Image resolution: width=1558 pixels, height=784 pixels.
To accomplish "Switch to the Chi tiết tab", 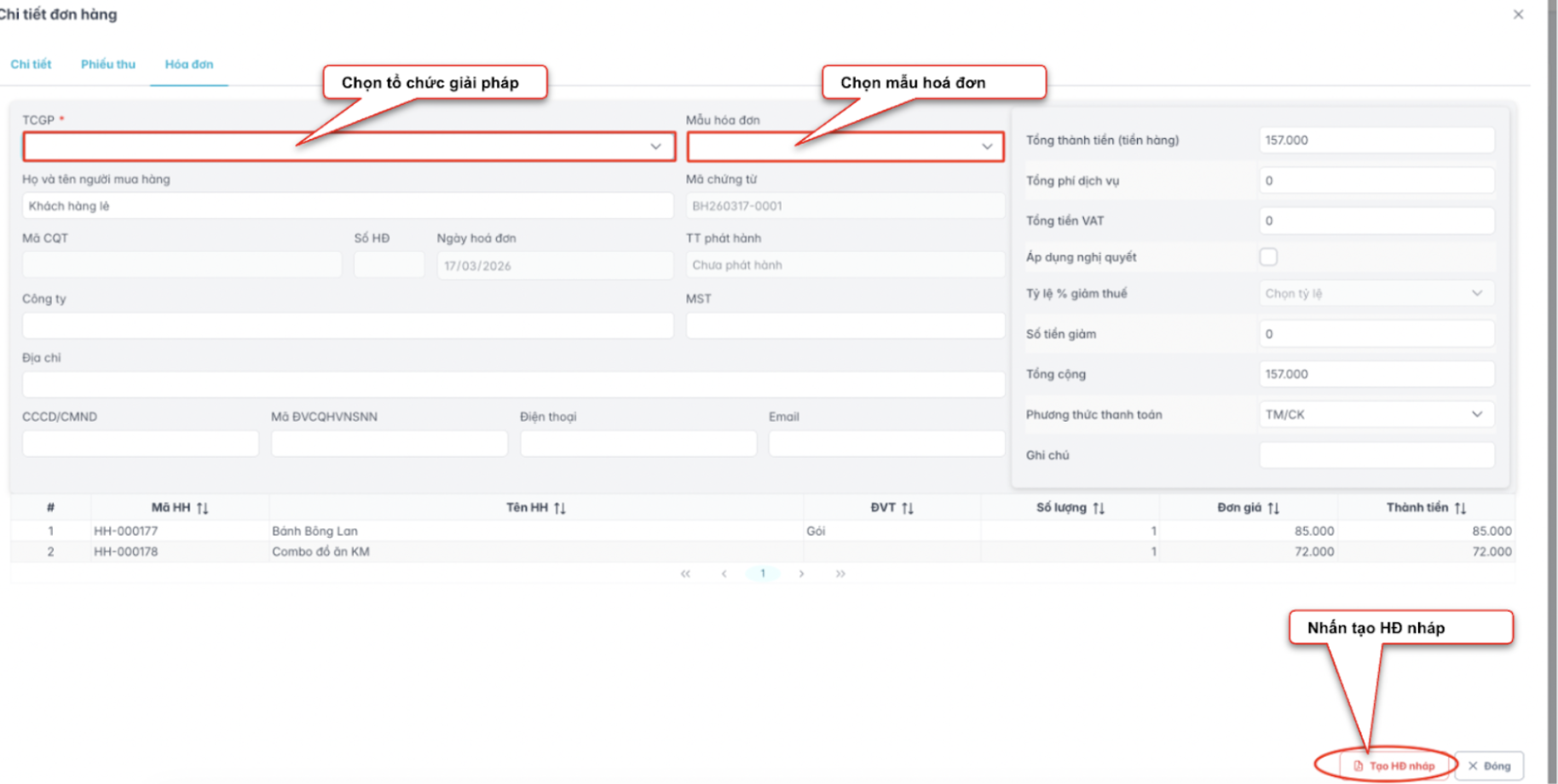I will coord(31,64).
